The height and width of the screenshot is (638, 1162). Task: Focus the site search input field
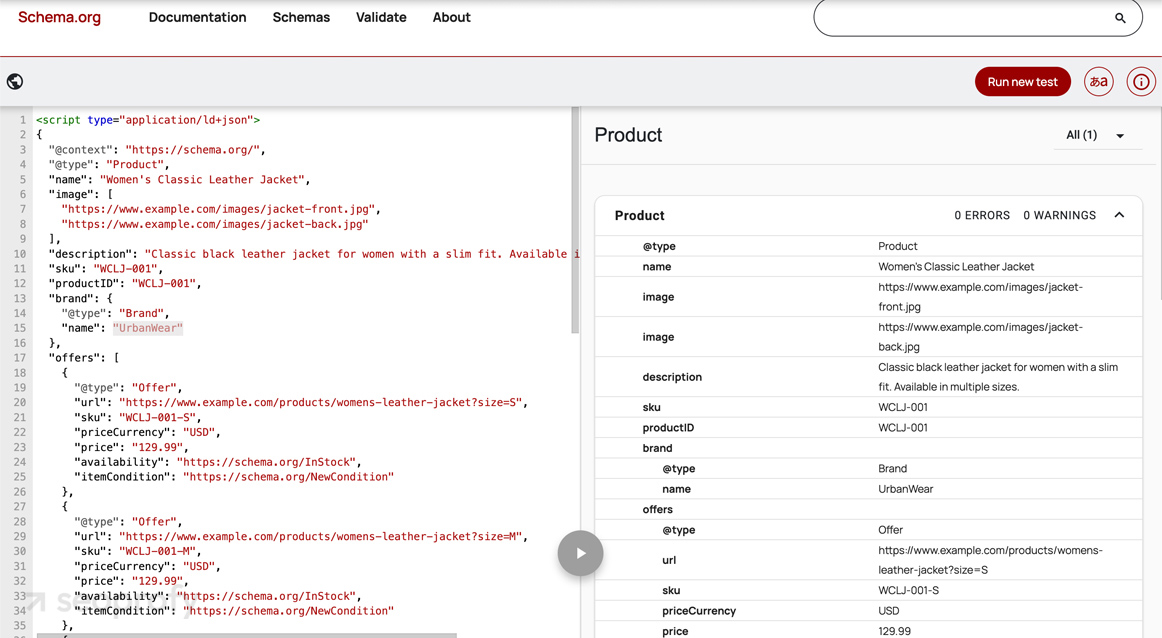[x=963, y=17]
